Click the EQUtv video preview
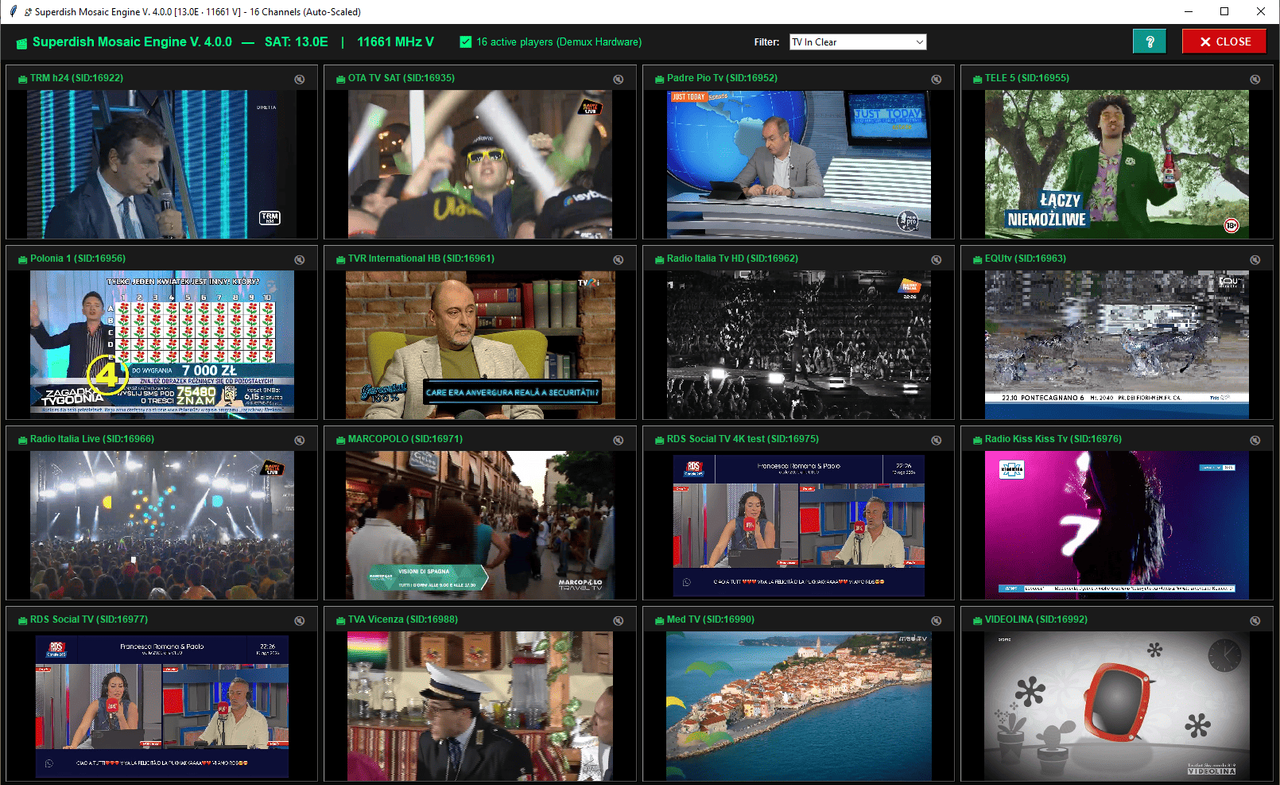The height and width of the screenshot is (785, 1280). (1117, 344)
